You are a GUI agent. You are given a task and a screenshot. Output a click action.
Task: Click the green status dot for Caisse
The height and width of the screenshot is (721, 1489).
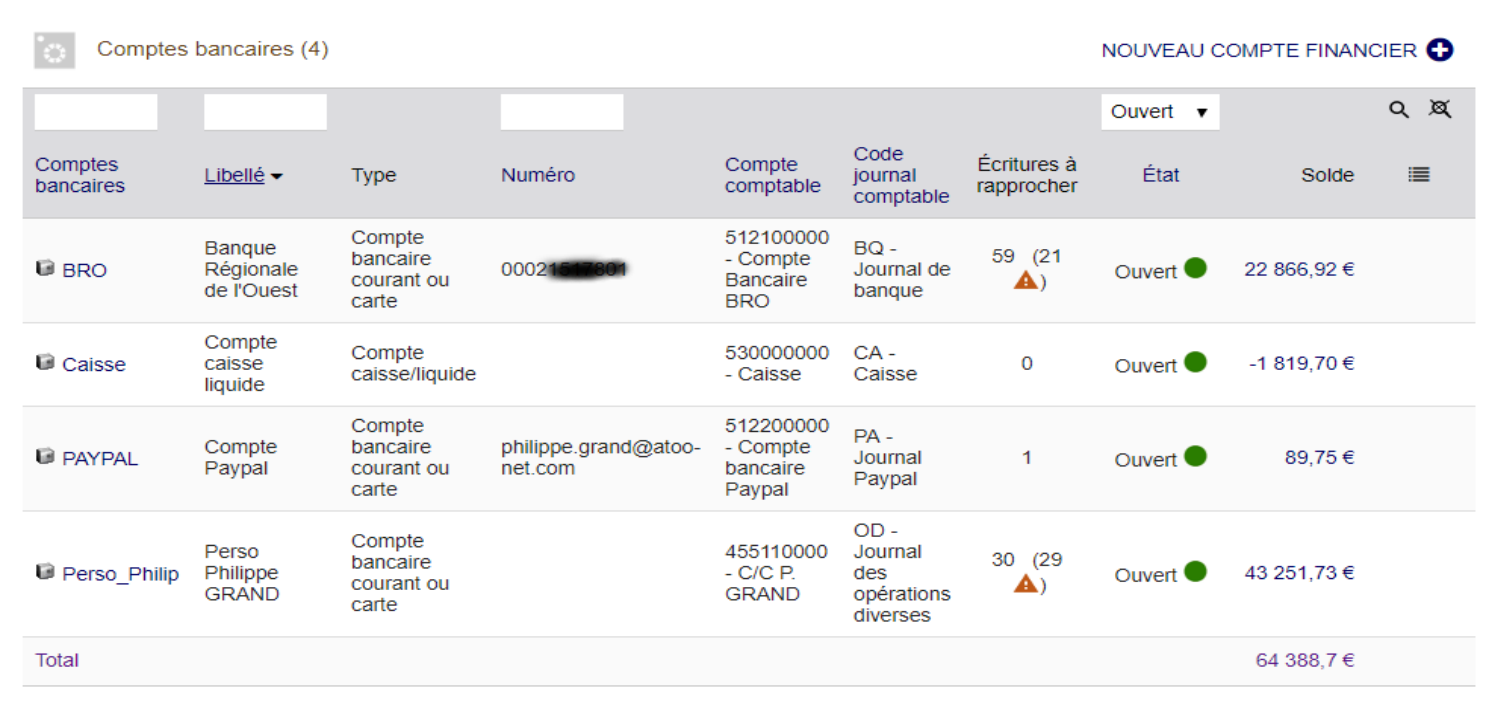(1195, 362)
